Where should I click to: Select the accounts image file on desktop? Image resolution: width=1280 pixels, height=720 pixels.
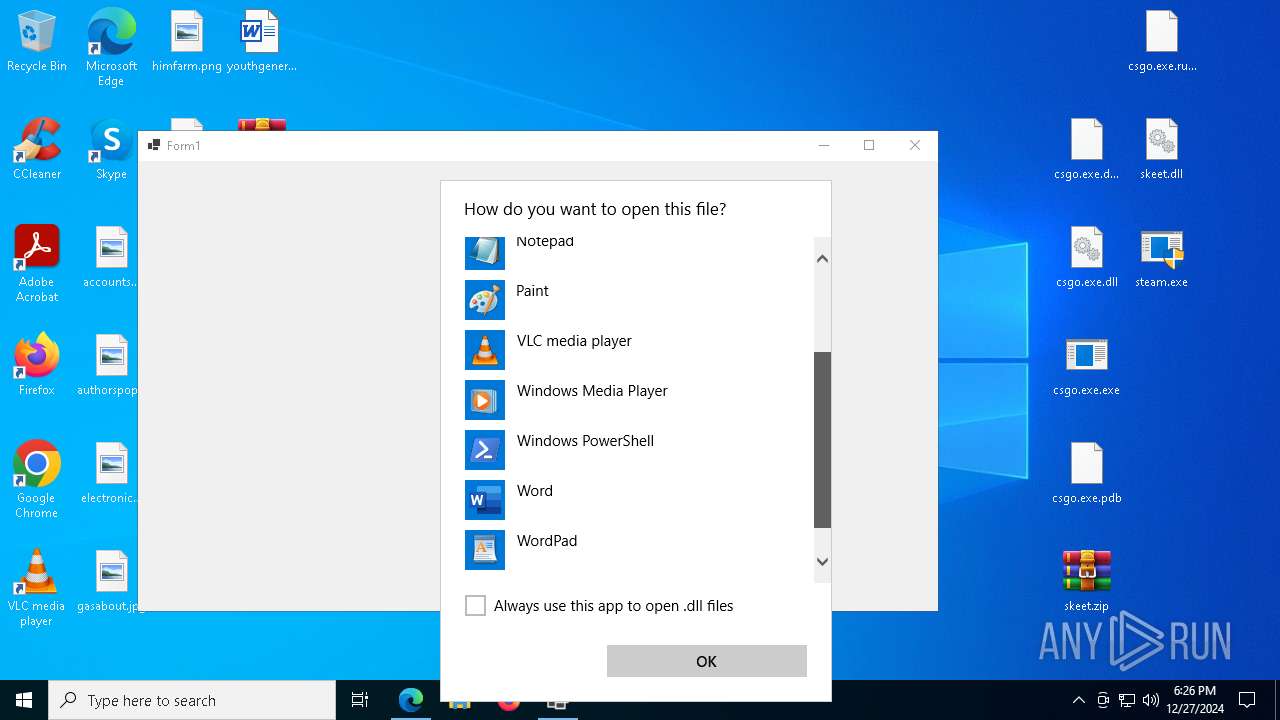pyautogui.click(x=111, y=258)
